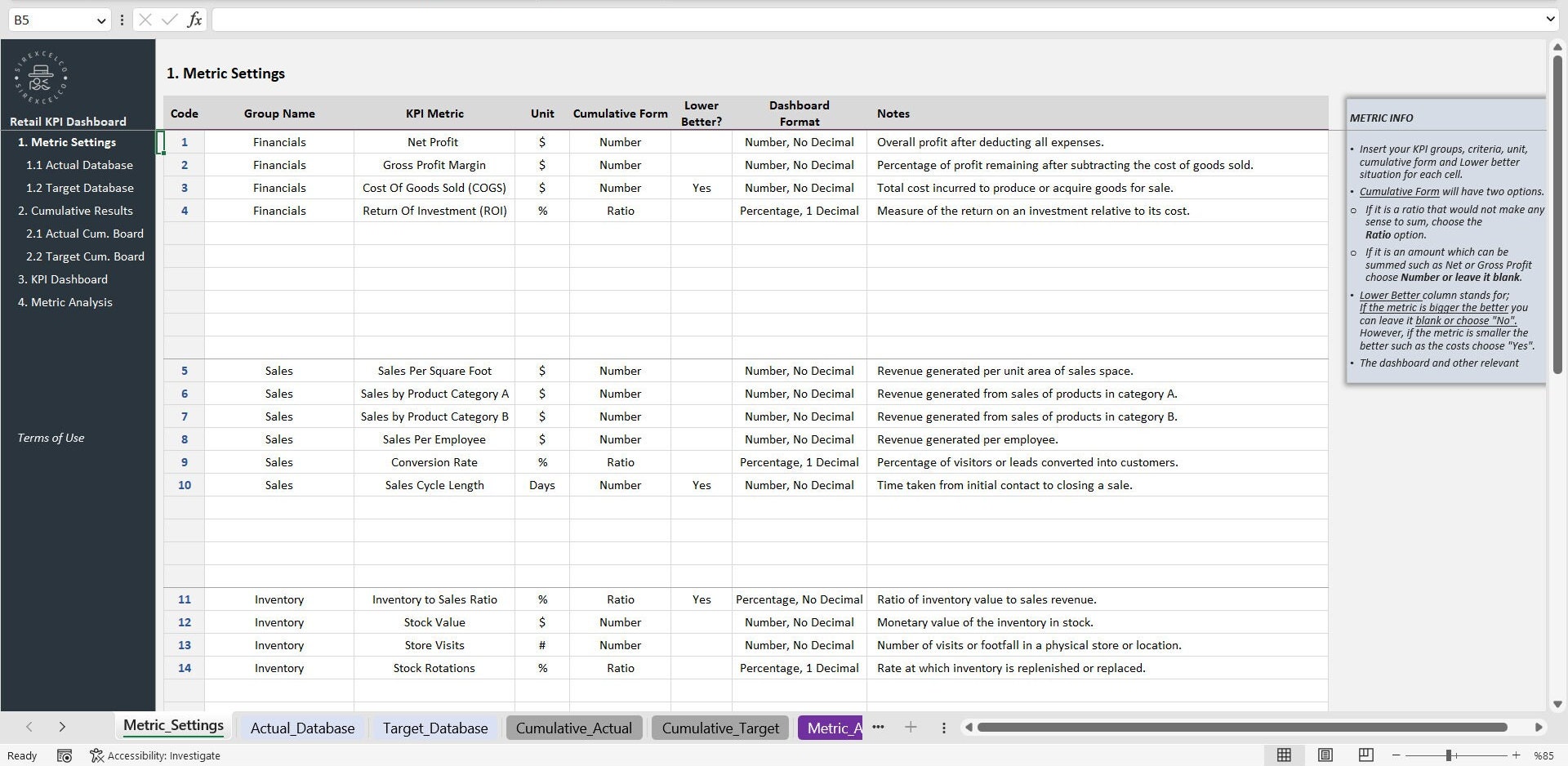
Task: Show more sheet tabs via ellipsis
Action: [x=878, y=727]
